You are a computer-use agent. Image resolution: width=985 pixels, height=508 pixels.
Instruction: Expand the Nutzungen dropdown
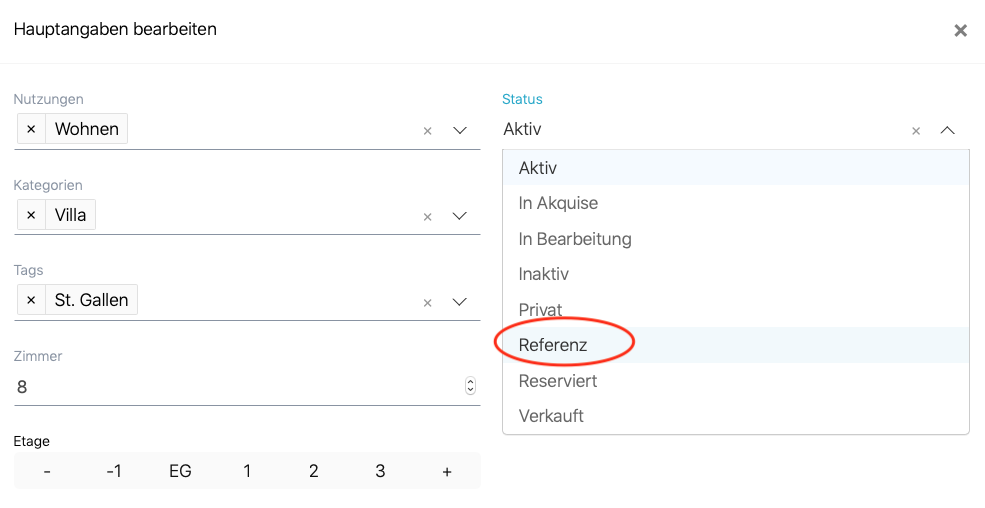click(x=460, y=130)
